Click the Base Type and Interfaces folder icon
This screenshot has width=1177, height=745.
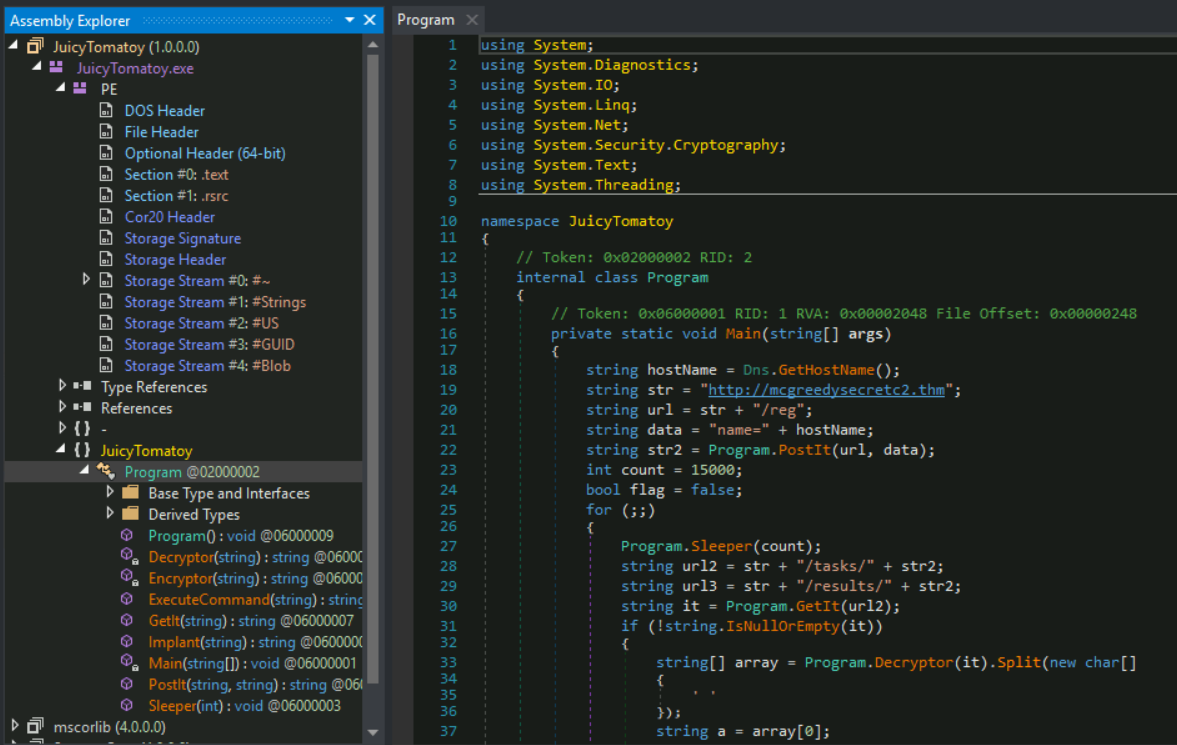click(x=131, y=493)
